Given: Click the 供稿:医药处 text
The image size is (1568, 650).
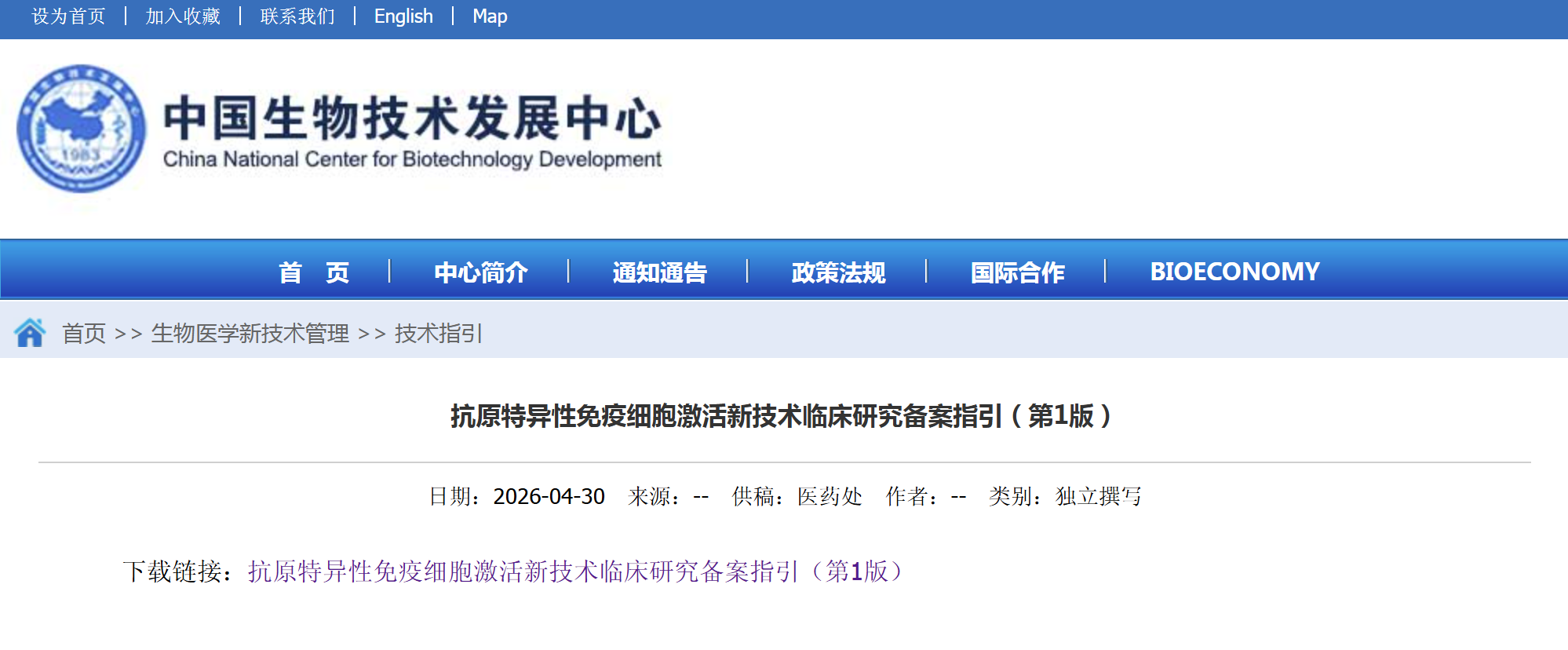Looking at the screenshot, I should (797, 497).
